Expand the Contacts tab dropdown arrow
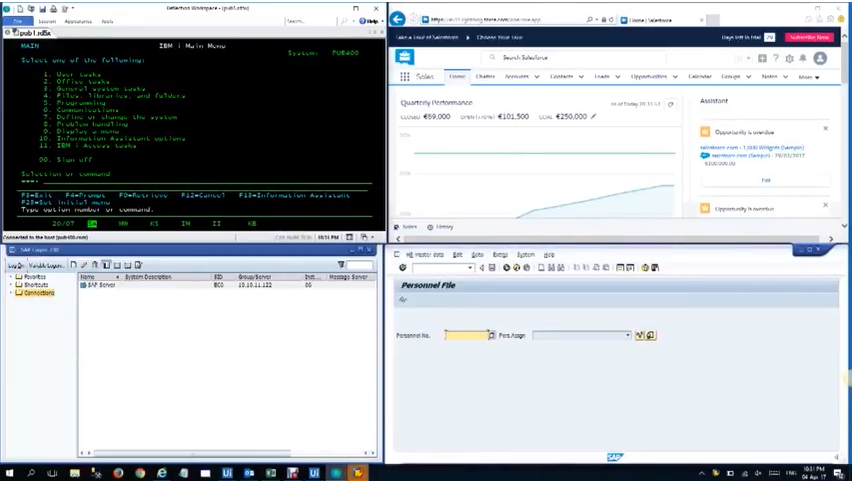 581,77
